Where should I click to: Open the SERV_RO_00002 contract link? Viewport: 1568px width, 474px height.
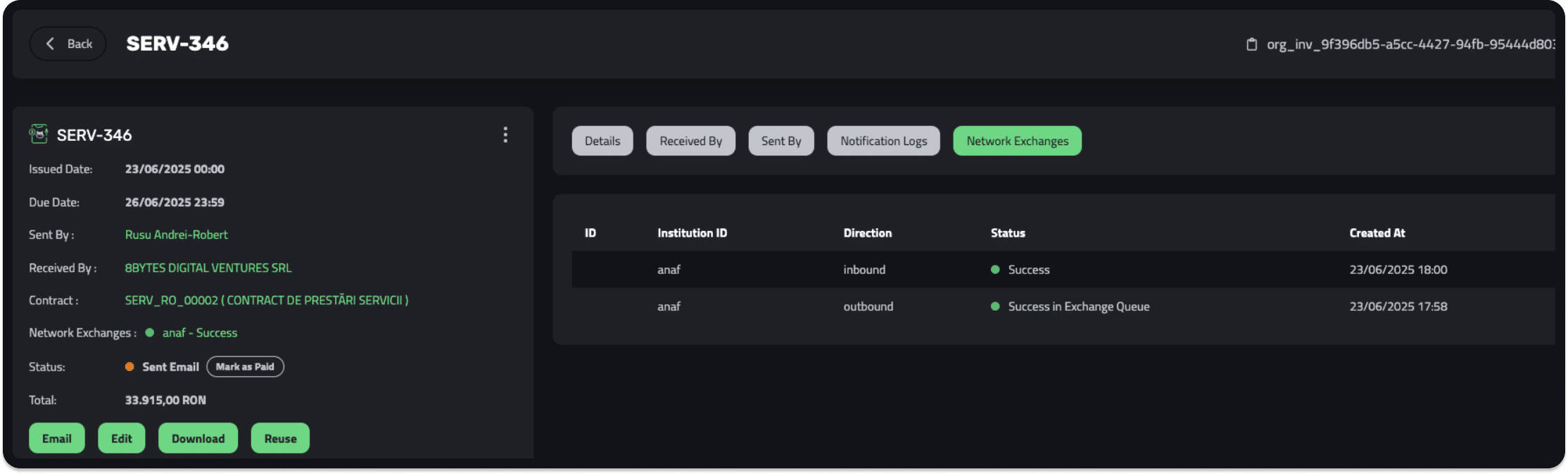click(266, 300)
